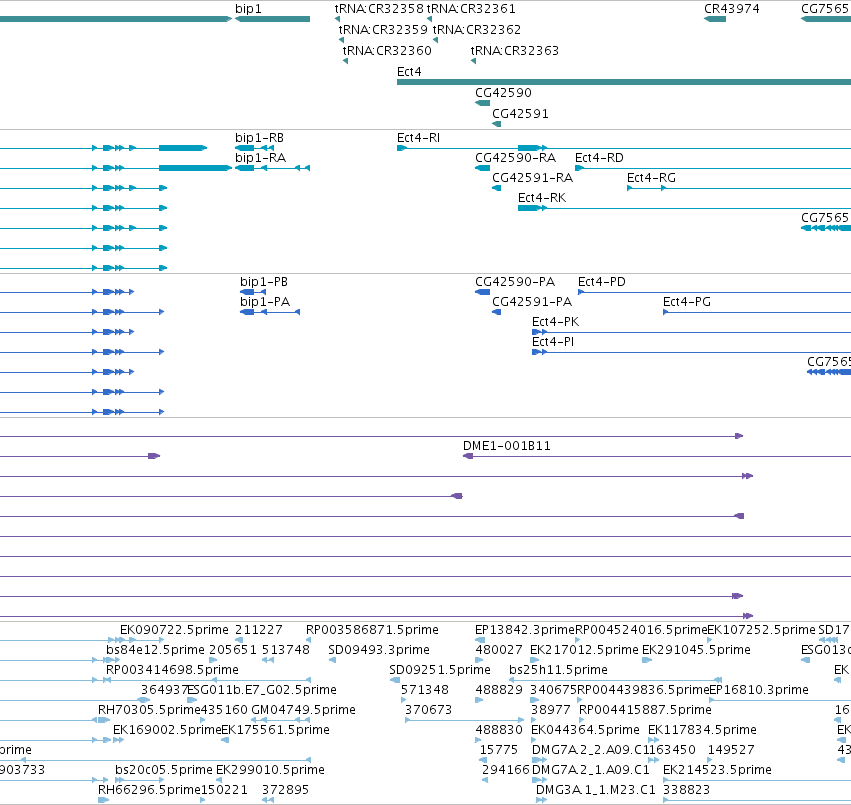Image resolution: width=851 pixels, height=805 pixels.
Task: Click the EK214523.5prime EST label
Action: coord(717,770)
